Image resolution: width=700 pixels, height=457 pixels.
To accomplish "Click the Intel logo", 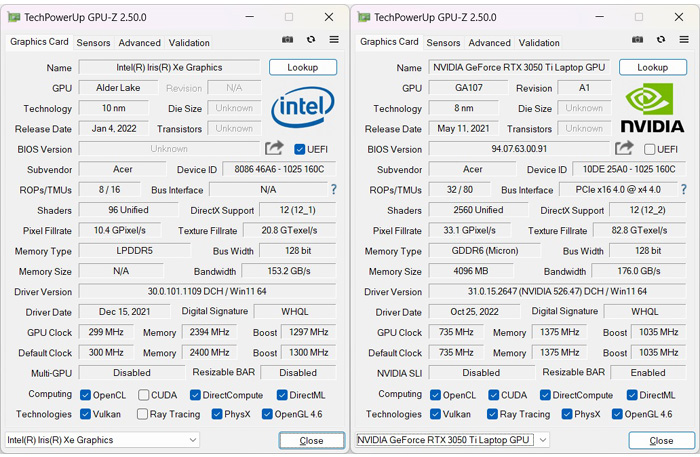I will click(x=303, y=106).
